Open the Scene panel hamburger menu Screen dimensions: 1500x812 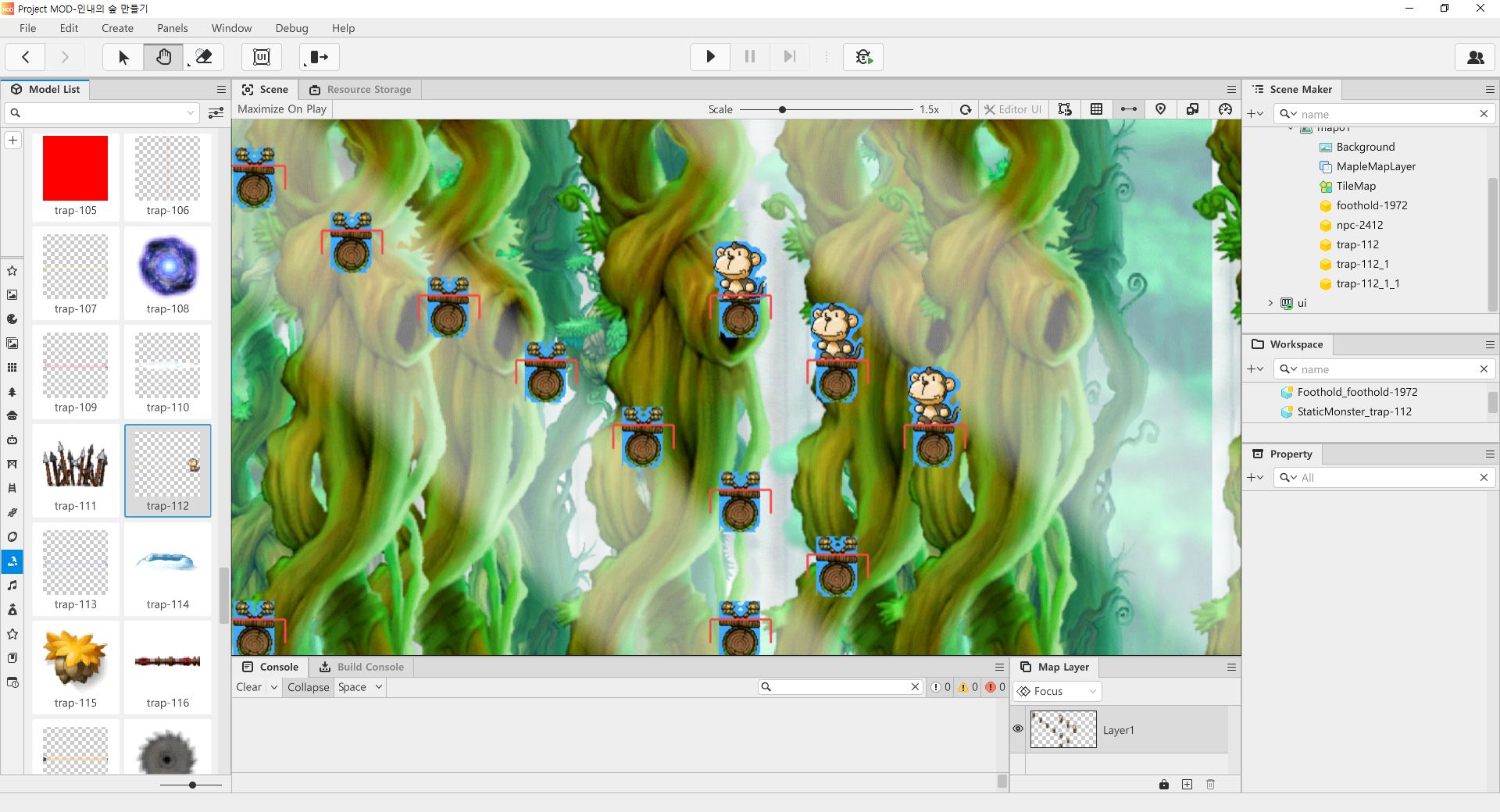[x=1231, y=90]
